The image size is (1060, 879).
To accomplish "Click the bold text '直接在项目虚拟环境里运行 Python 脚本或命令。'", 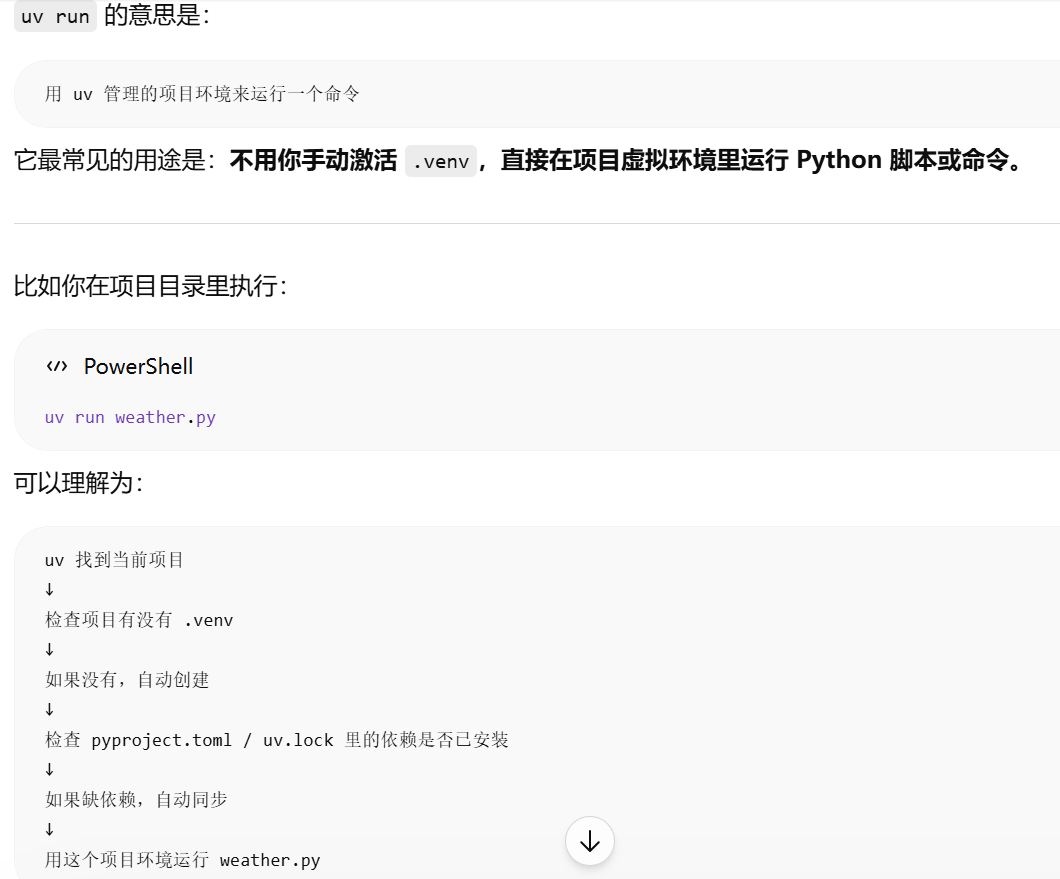I will click(763, 160).
